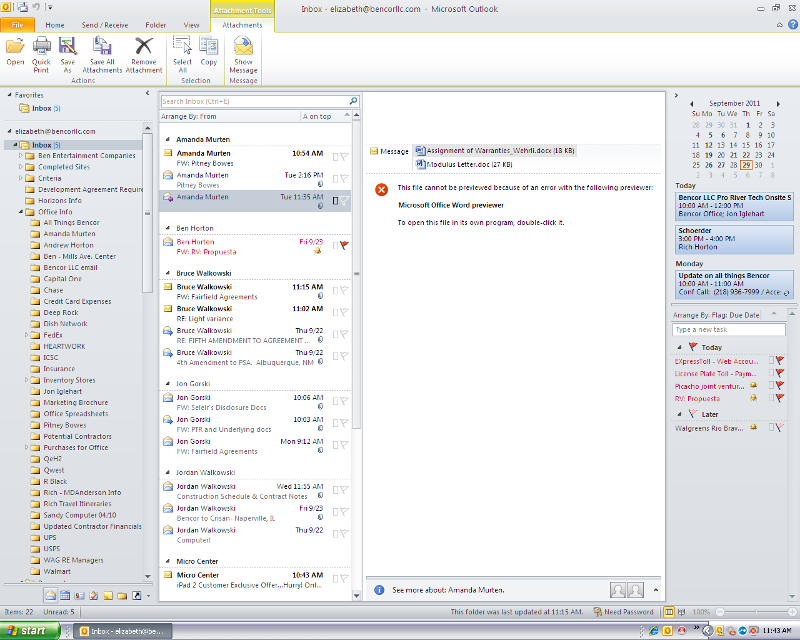Open the Windows start button
Image resolution: width=800 pixels, height=640 pixels.
pos(28,631)
